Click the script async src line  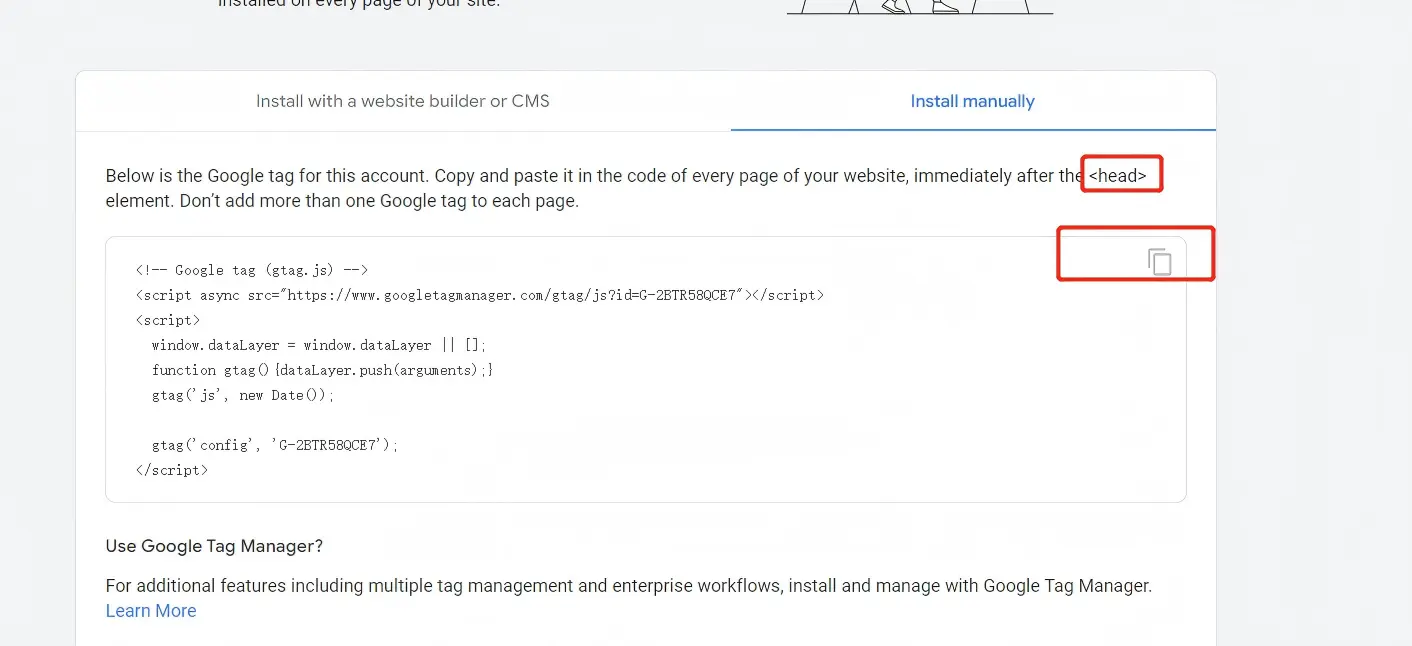[480, 295]
